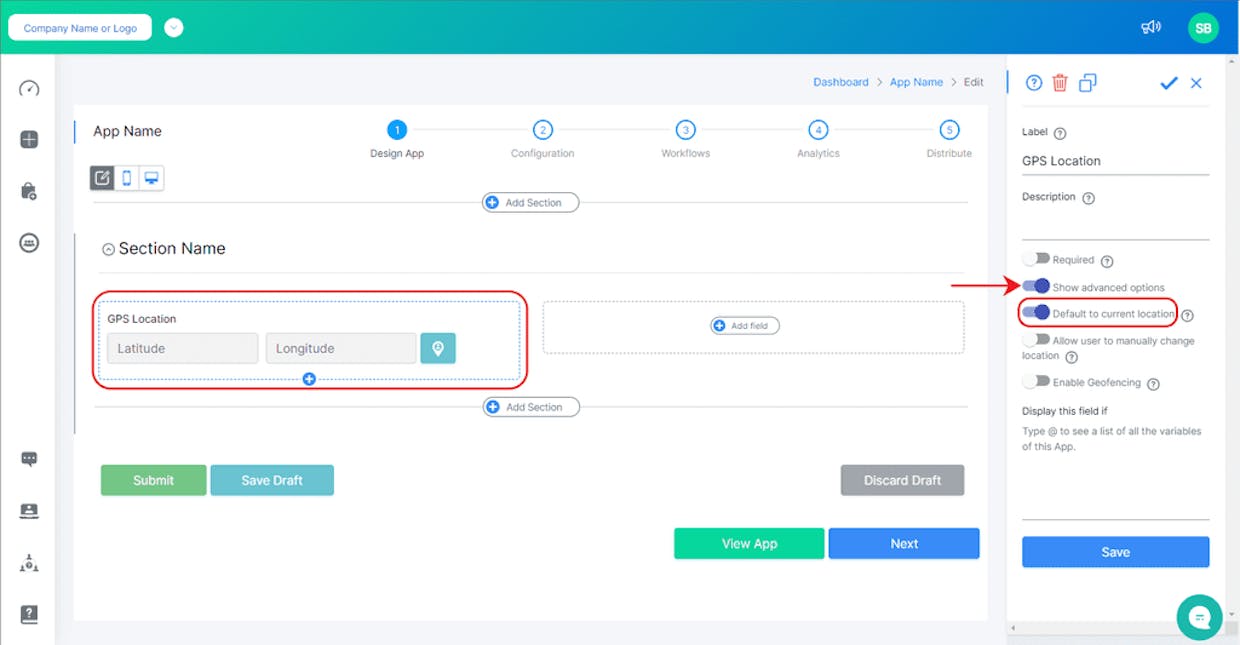Screen dimensions: 1240x645
Task: Click the View App button
Action: point(749,543)
